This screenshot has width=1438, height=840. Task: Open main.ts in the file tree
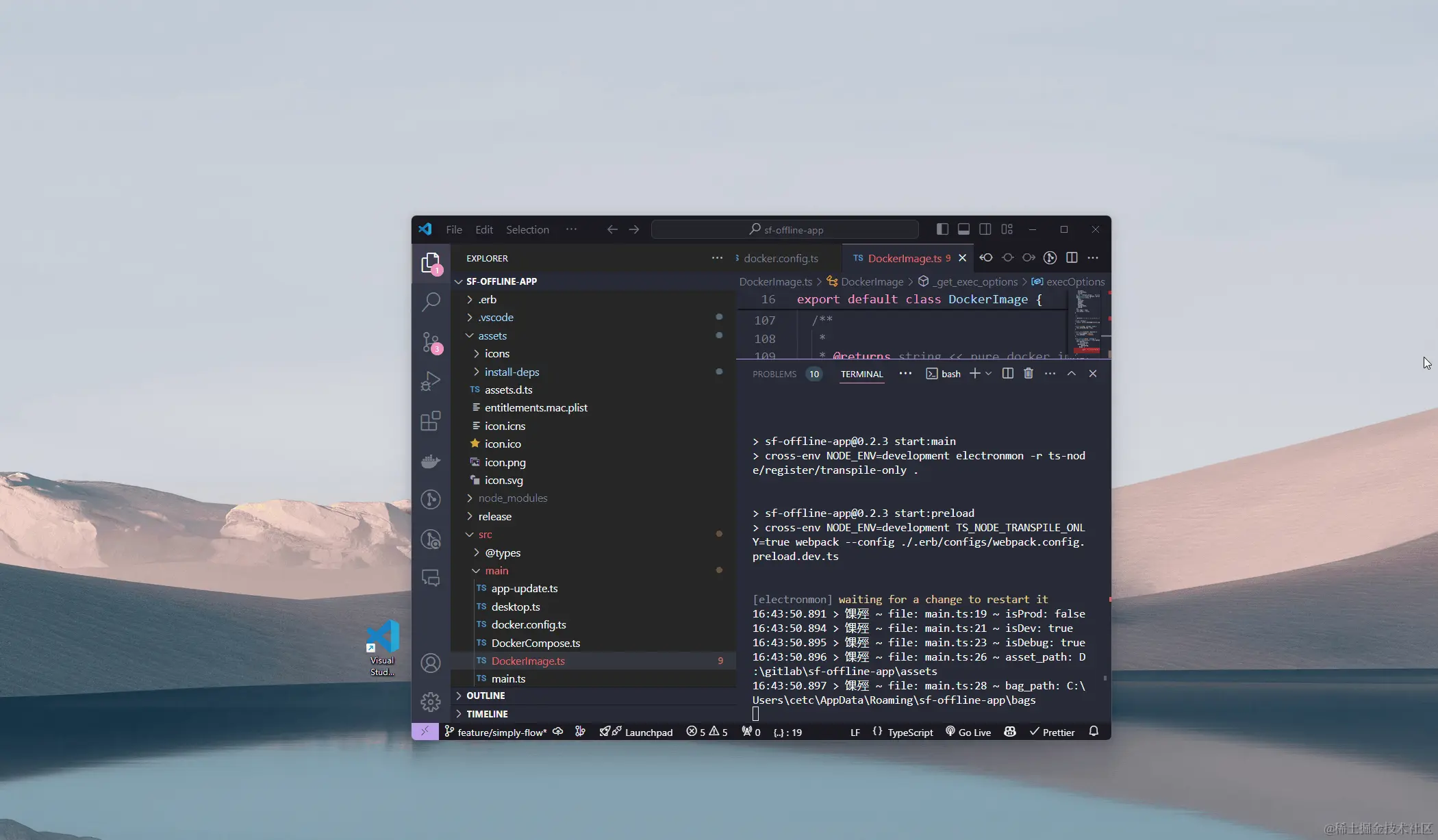pos(594,678)
